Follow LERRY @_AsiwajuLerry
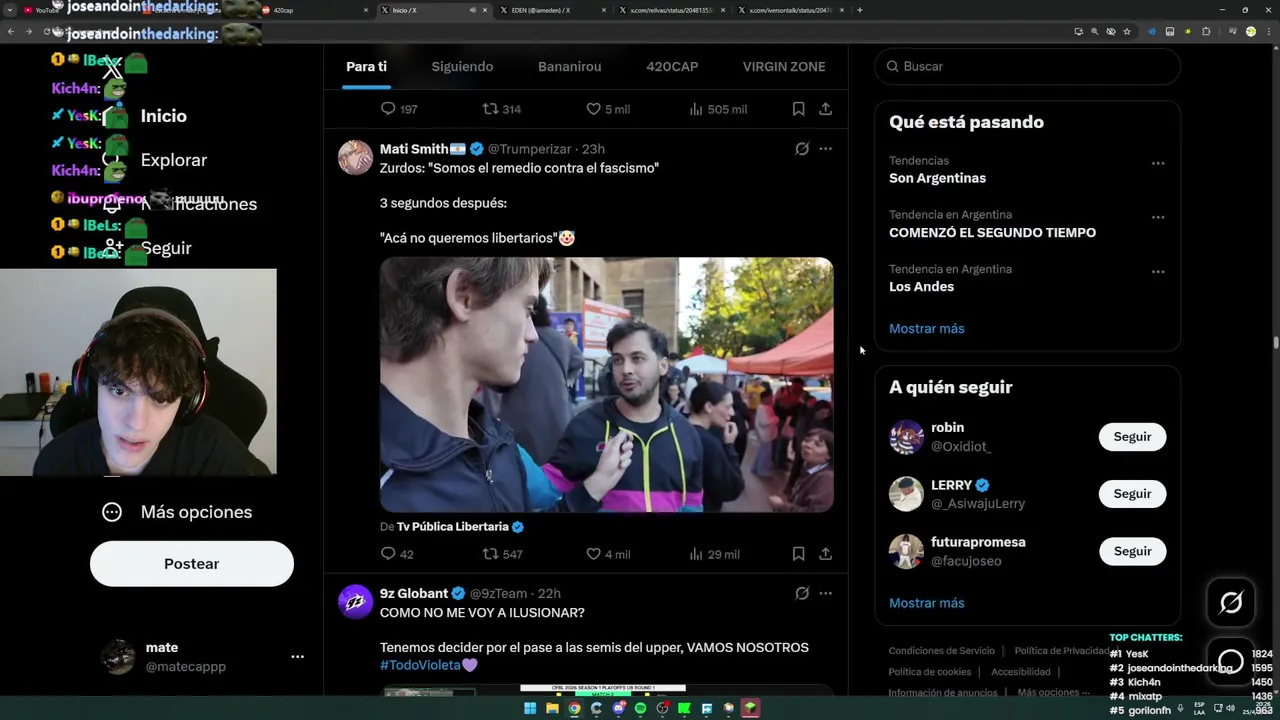 coord(1132,494)
